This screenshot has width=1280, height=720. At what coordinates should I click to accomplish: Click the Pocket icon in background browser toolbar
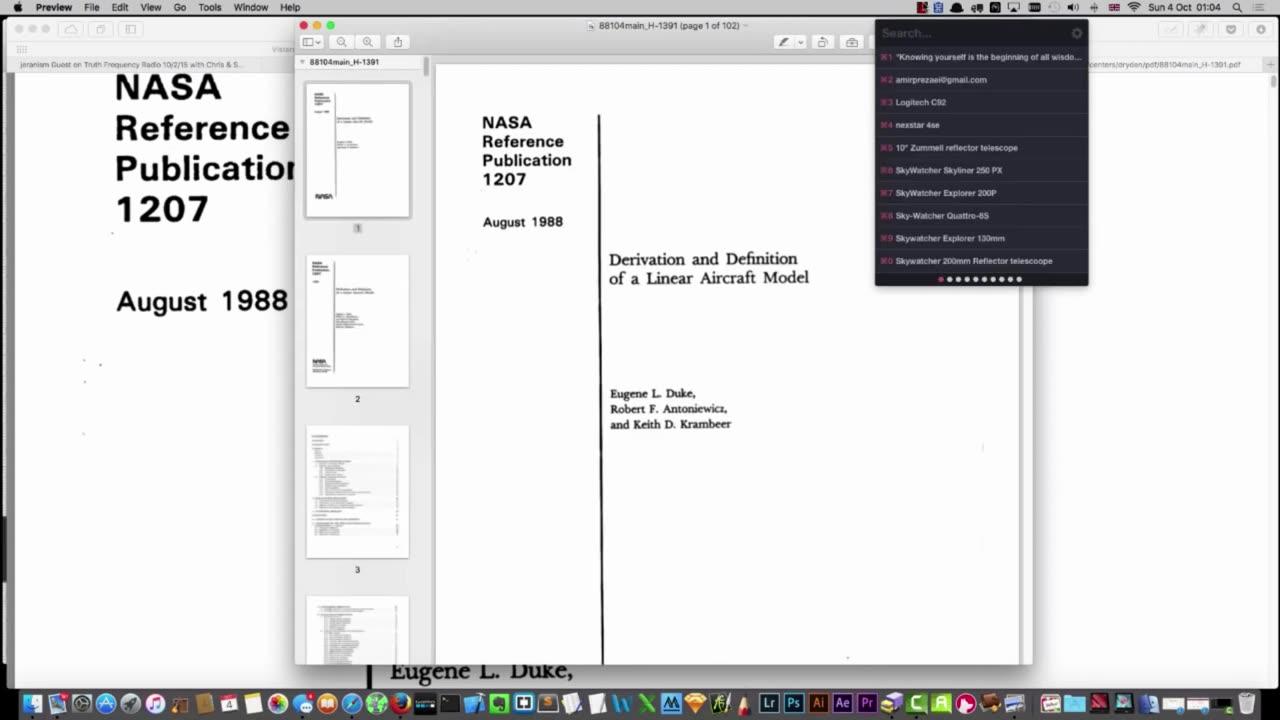tap(1231, 29)
